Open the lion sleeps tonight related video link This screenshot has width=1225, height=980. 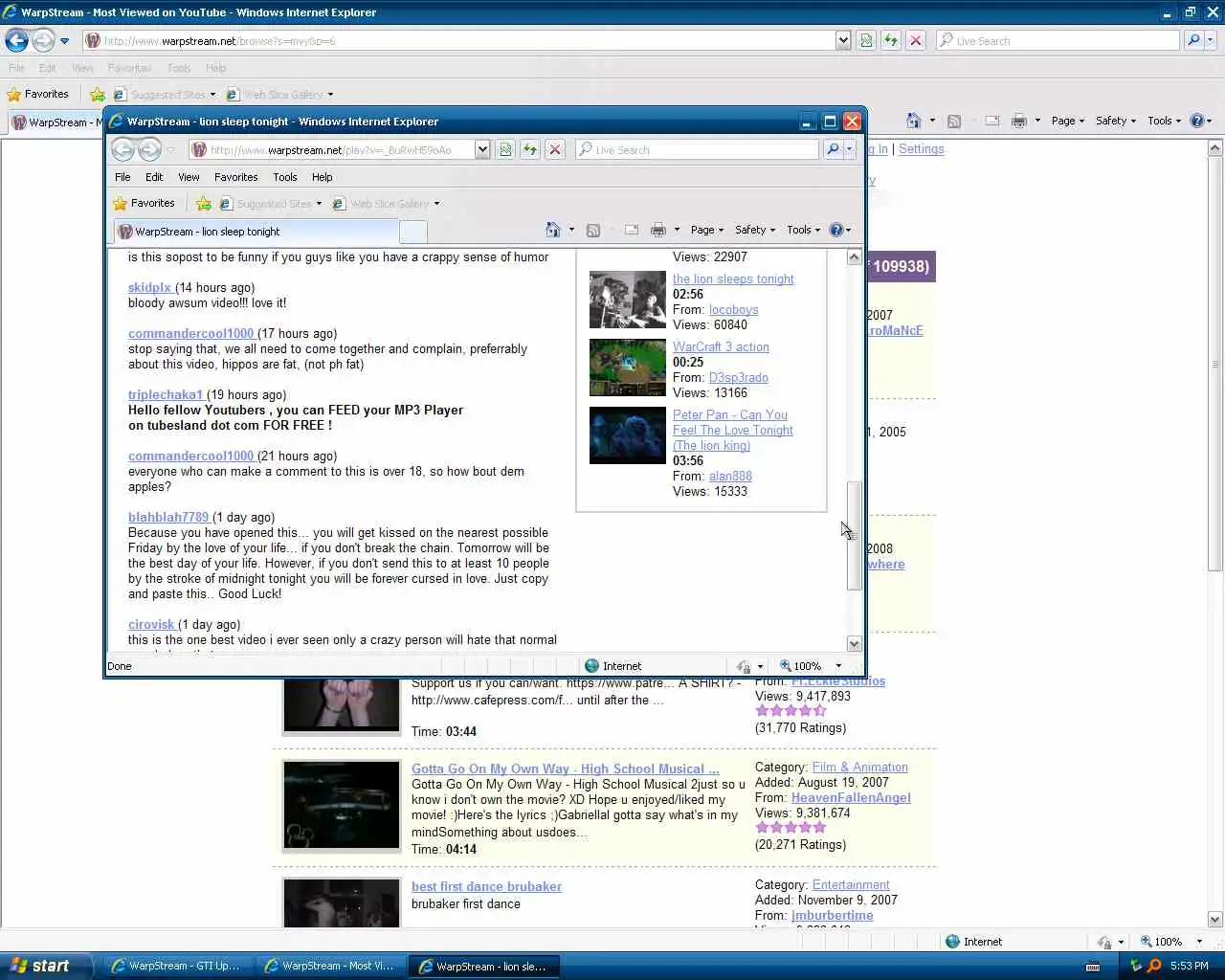[x=733, y=278]
